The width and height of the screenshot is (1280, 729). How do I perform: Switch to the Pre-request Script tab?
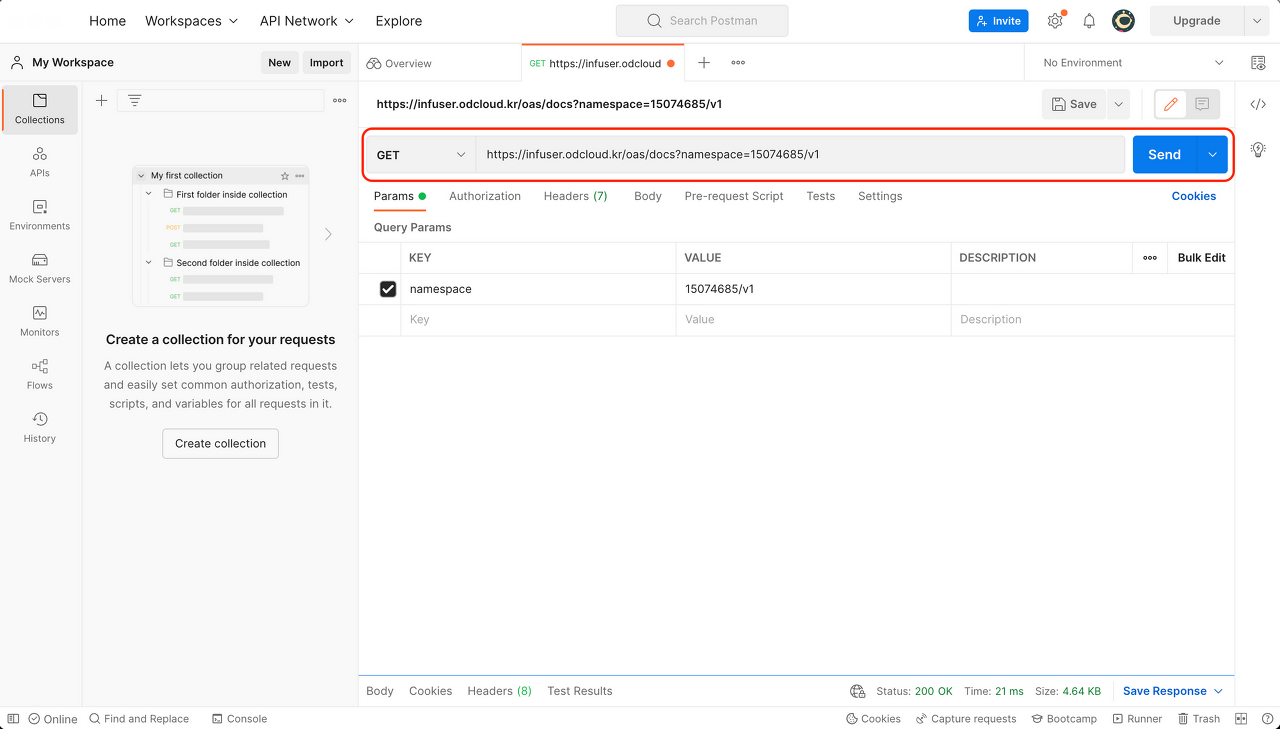pos(734,196)
